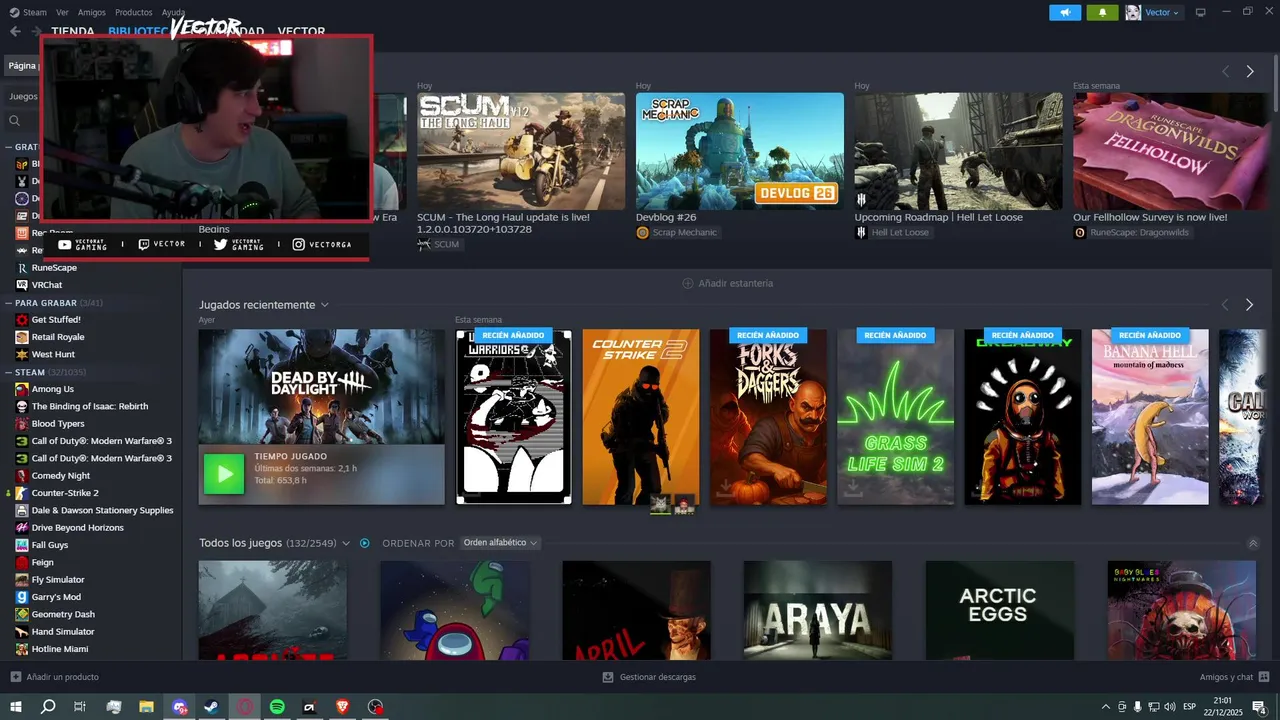The width and height of the screenshot is (1280, 720).
Task: Click the Big Picture mode monitor icon
Action: point(1200,12)
